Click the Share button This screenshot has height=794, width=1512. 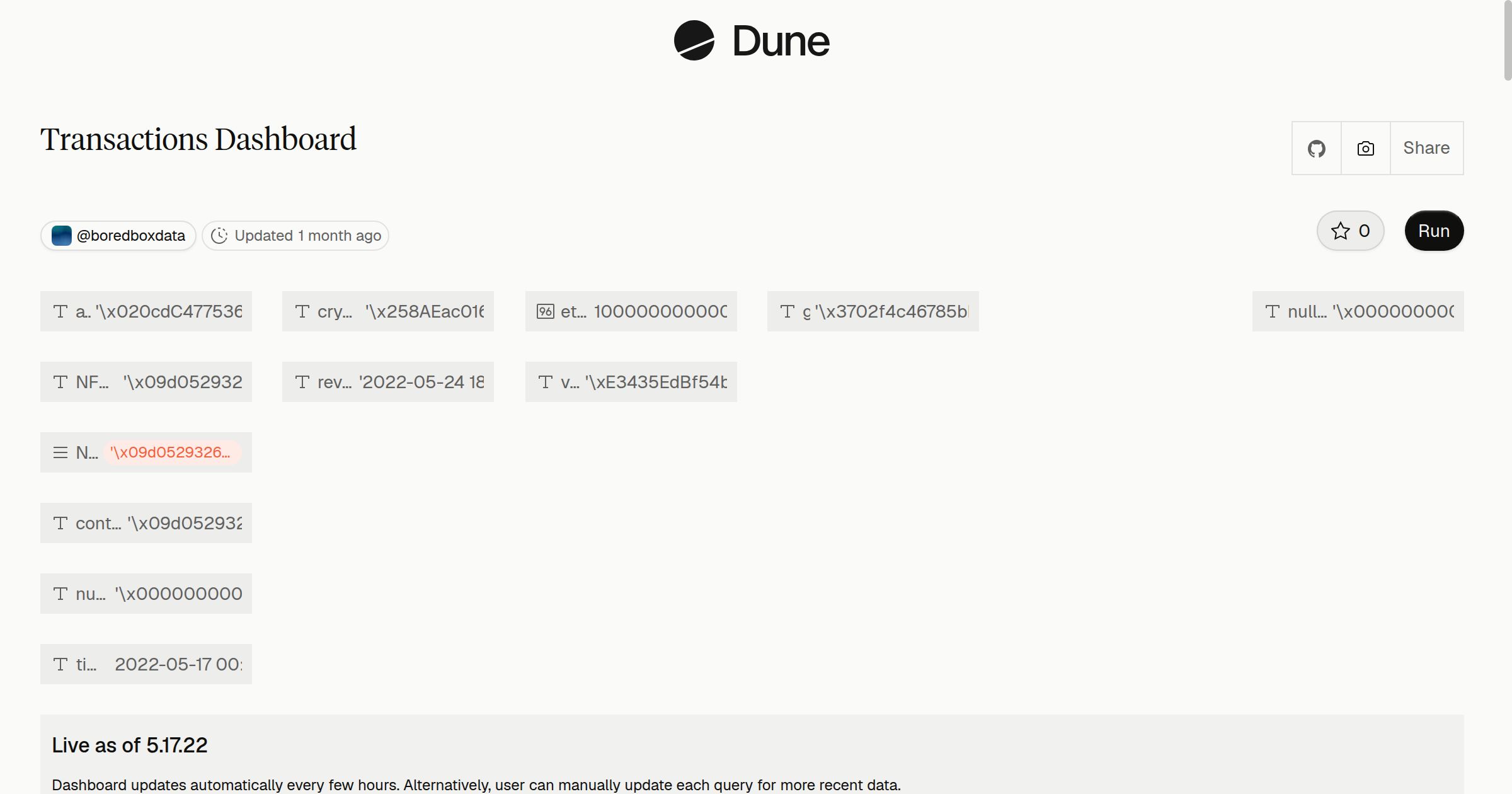click(x=1426, y=148)
